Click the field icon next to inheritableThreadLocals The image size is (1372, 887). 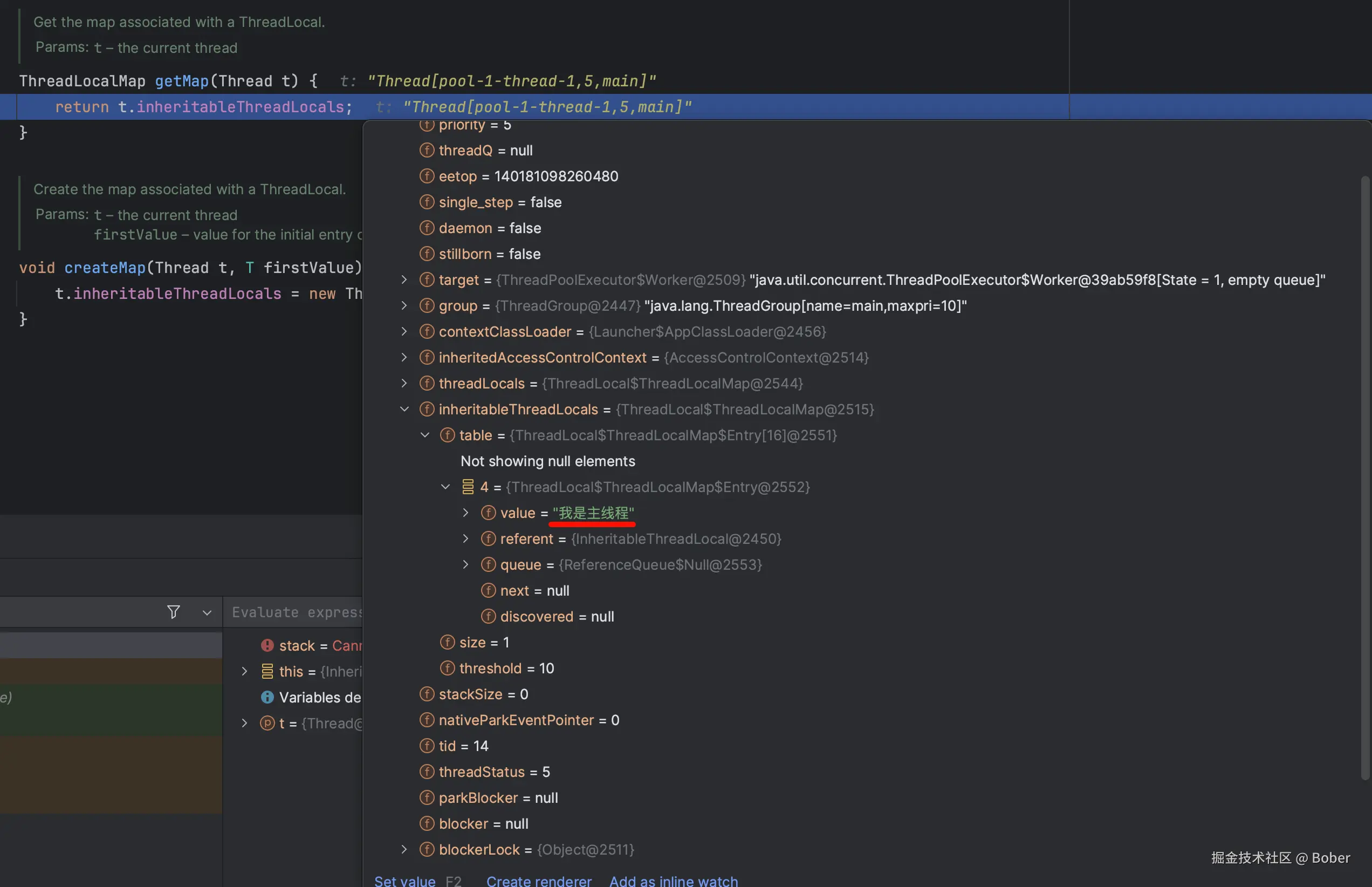click(427, 409)
